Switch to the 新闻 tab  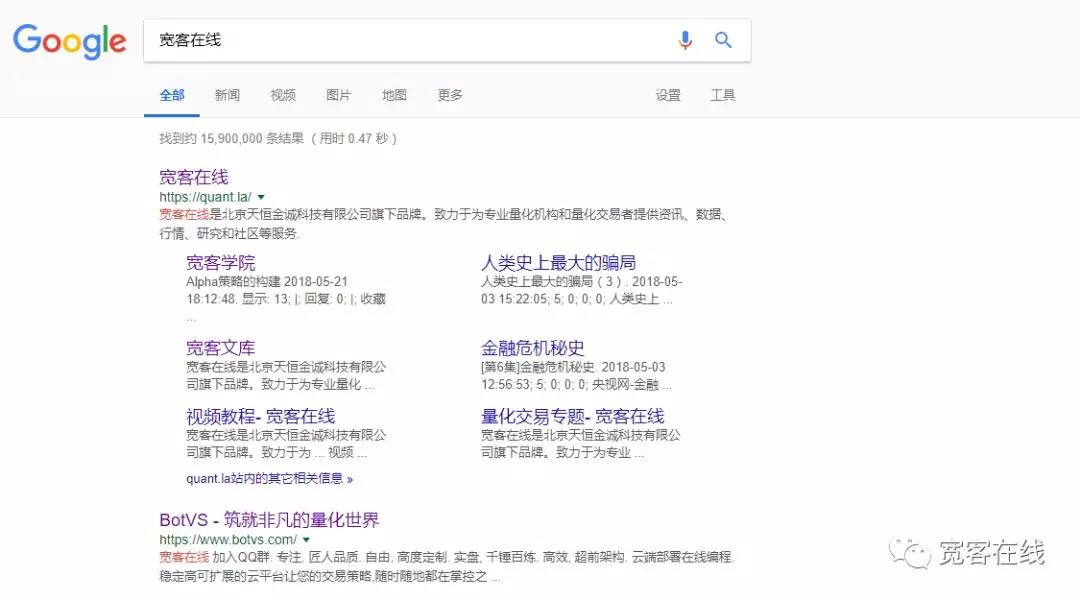pyautogui.click(x=227, y=95)
